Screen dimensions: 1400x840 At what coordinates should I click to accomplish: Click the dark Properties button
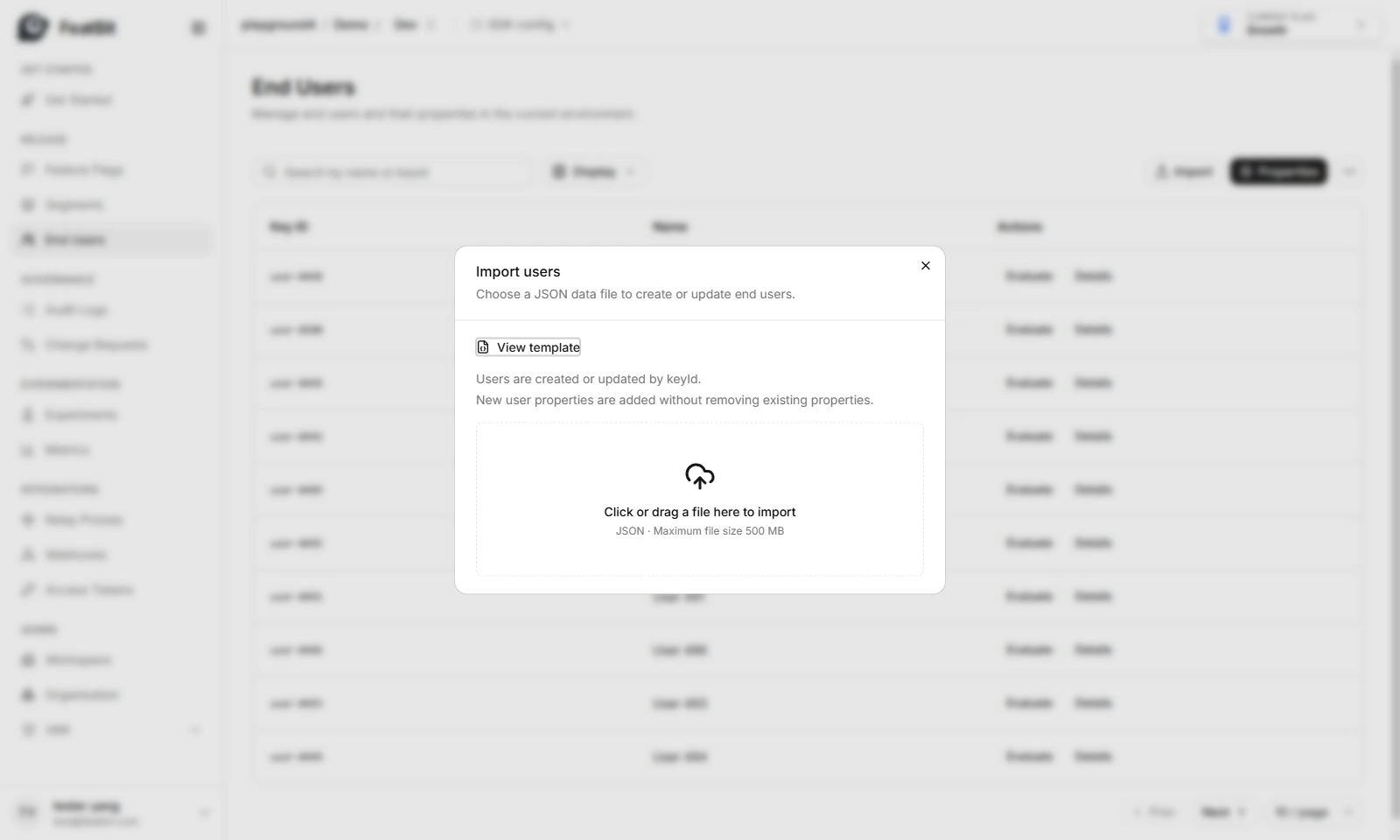click(x=1278, y=171)
